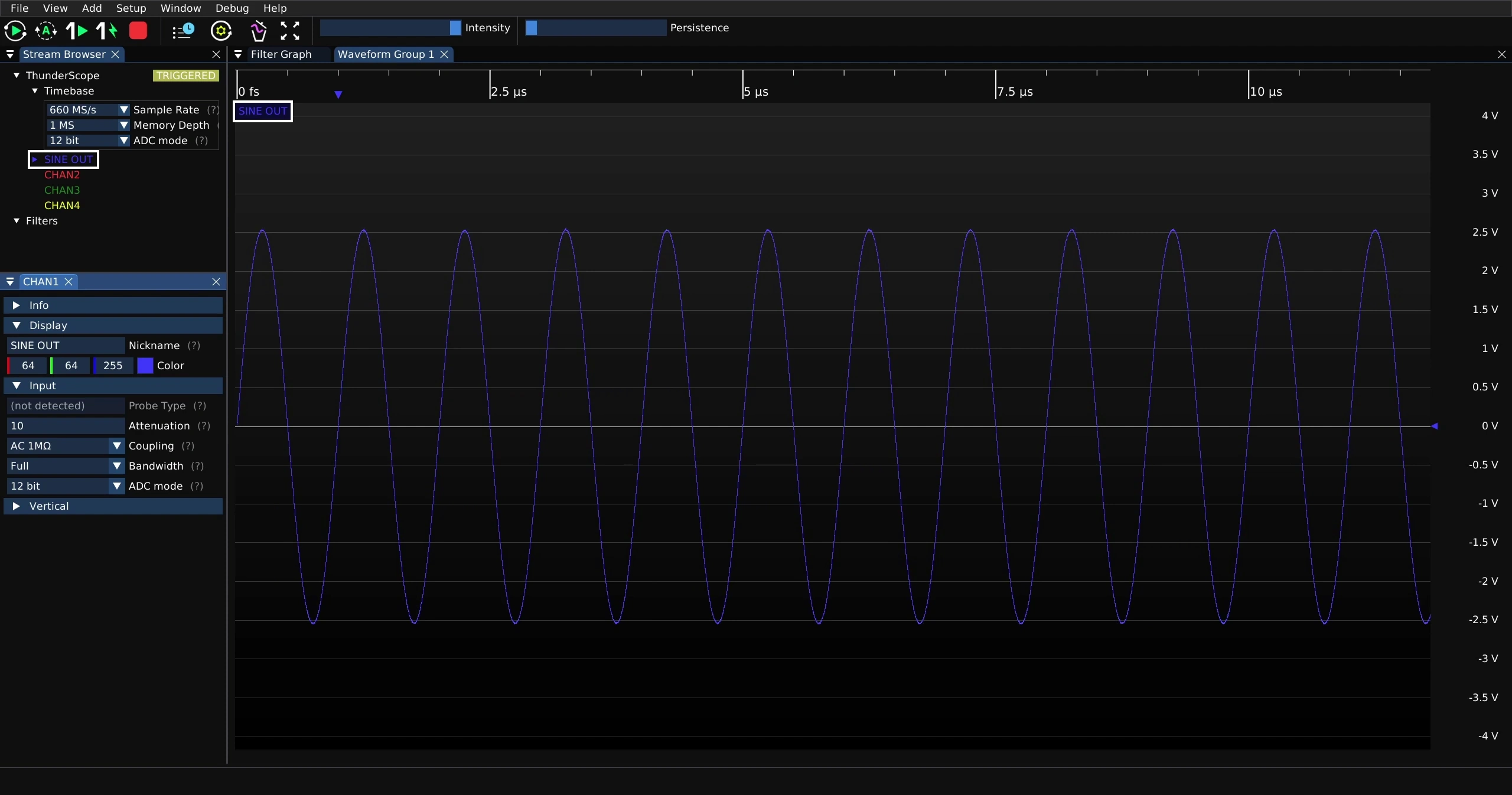Viewport: 1512px width, 795px height.
Task: Open the Filter Graph dock menu arrow
Action: coord(238,54)
